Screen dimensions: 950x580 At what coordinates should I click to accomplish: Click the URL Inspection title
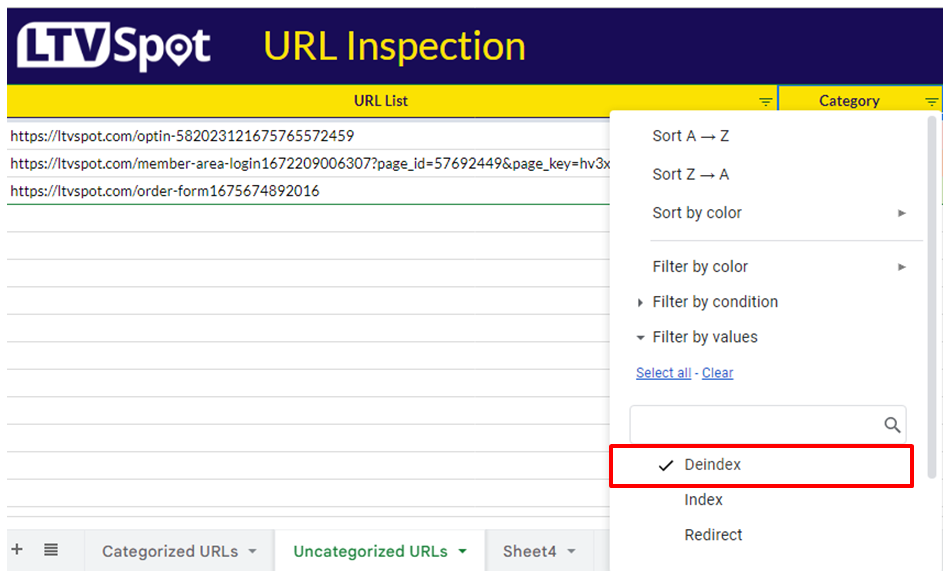(394, 47)
